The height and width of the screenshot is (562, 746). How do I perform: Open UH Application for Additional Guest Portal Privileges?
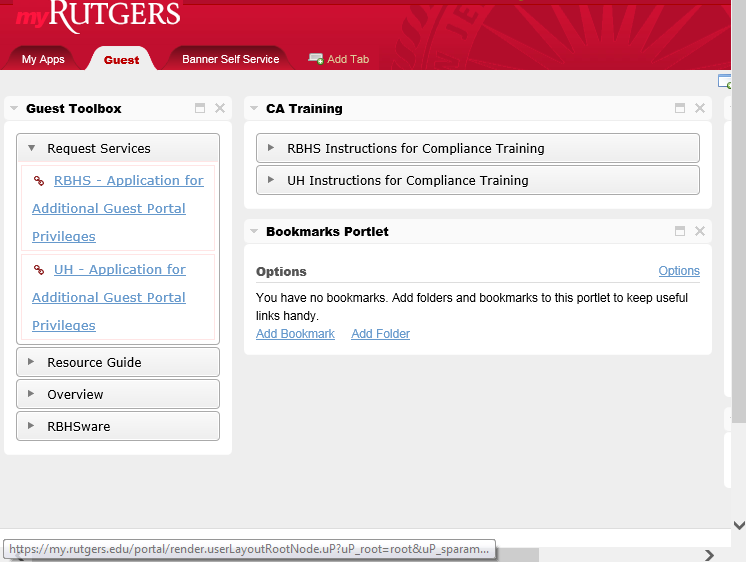(109, 297)
